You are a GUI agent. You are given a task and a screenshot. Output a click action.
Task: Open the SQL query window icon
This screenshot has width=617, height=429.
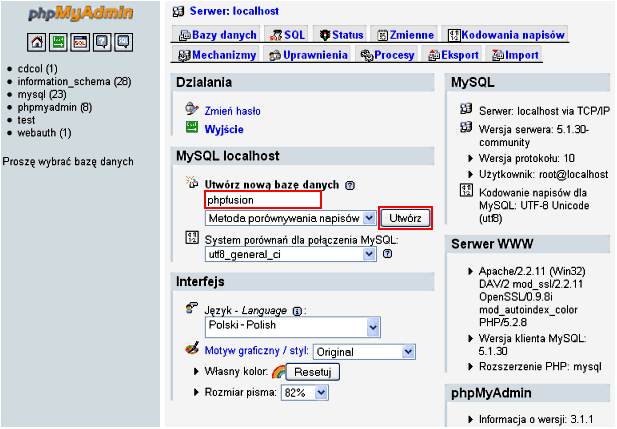(80, 42)
